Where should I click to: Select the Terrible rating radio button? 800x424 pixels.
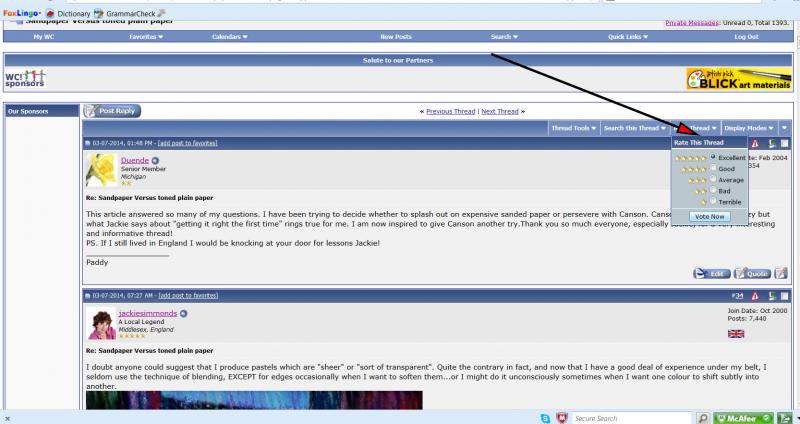713,201
